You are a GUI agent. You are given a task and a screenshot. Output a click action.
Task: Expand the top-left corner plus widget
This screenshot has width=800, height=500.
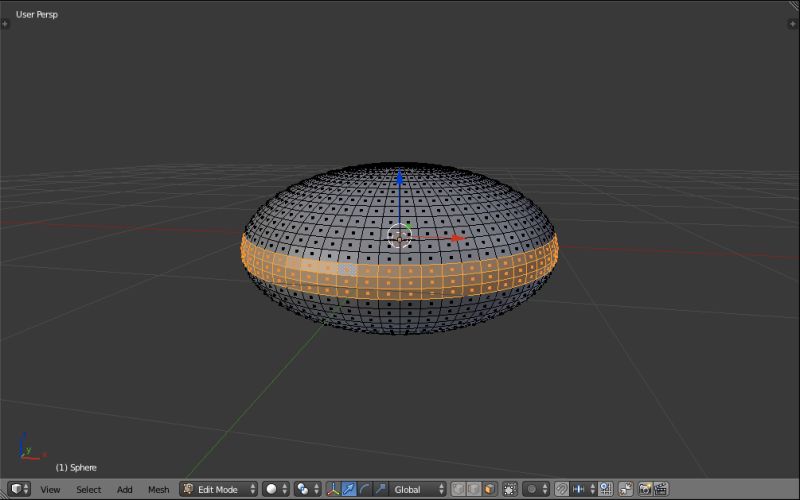click(x=5, y=23)
